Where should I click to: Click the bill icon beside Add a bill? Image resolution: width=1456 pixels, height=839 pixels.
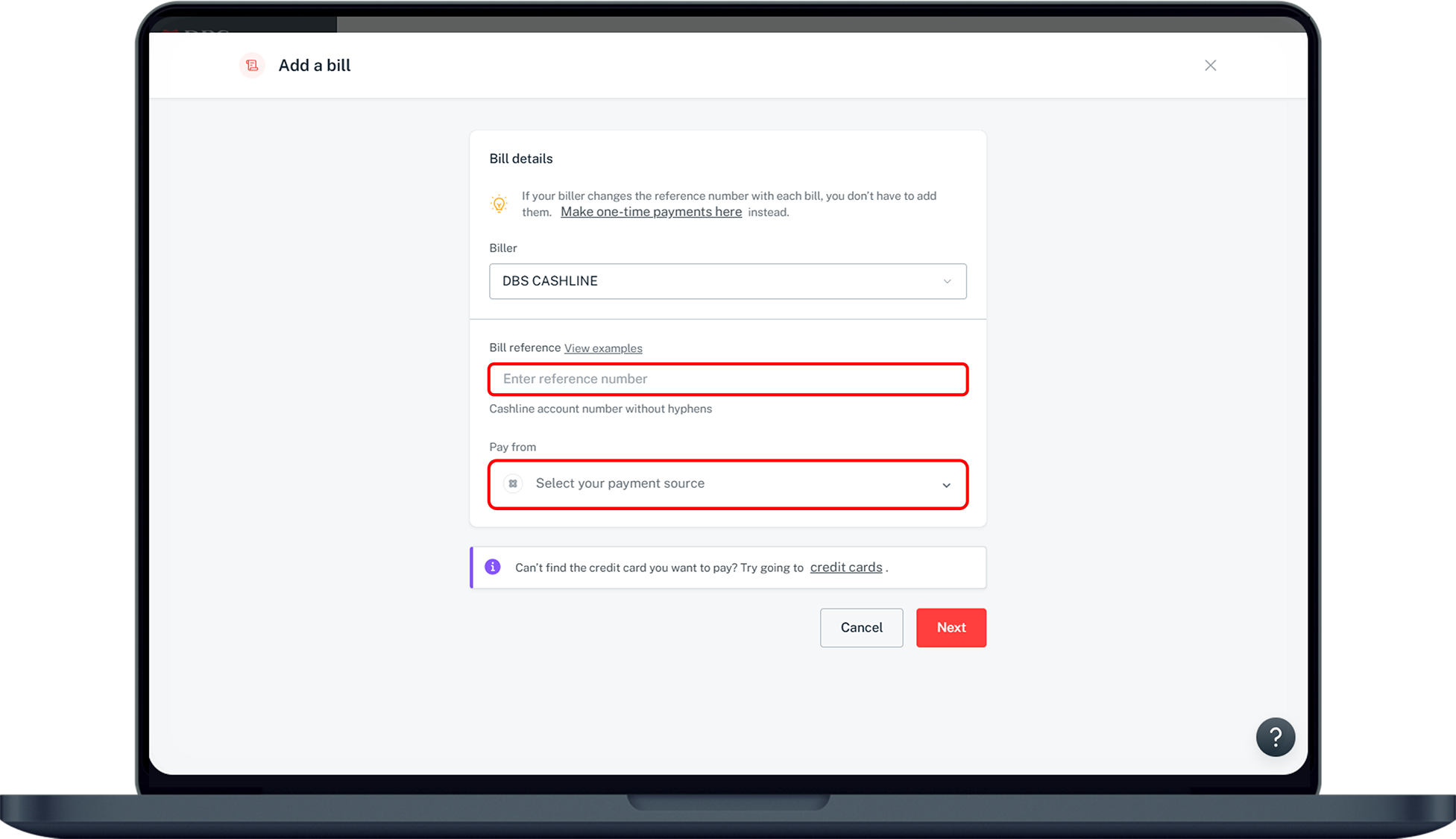252,66
